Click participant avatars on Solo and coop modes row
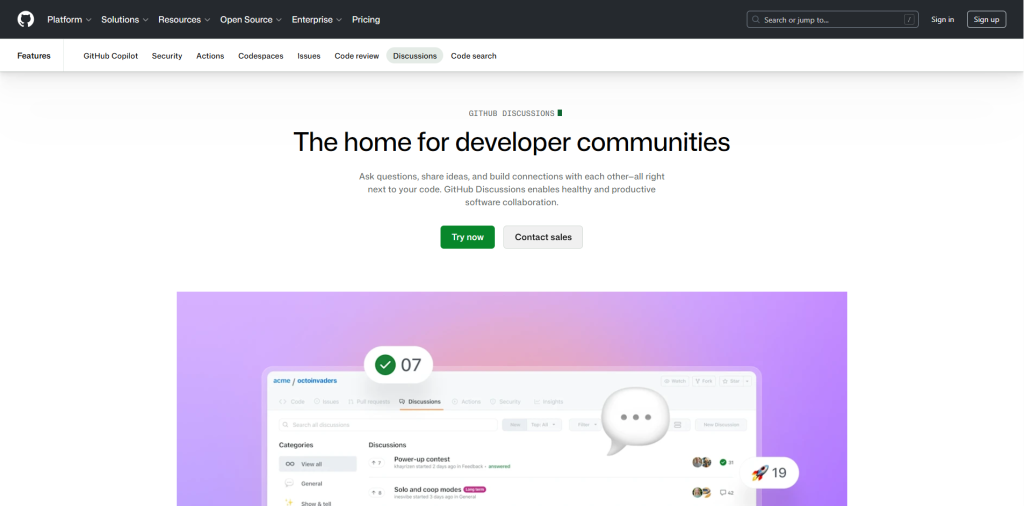 coord(701,492)
